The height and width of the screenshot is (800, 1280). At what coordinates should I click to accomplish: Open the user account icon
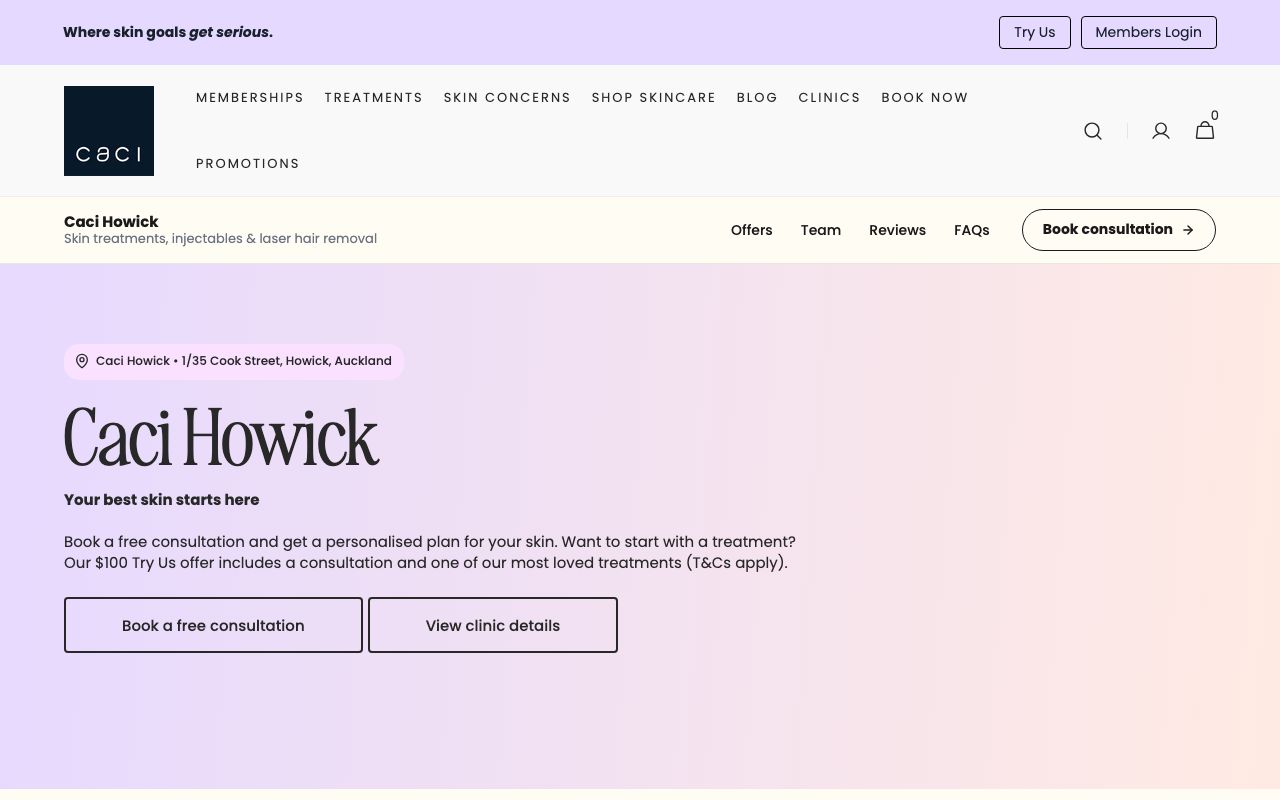[1161, 131]
